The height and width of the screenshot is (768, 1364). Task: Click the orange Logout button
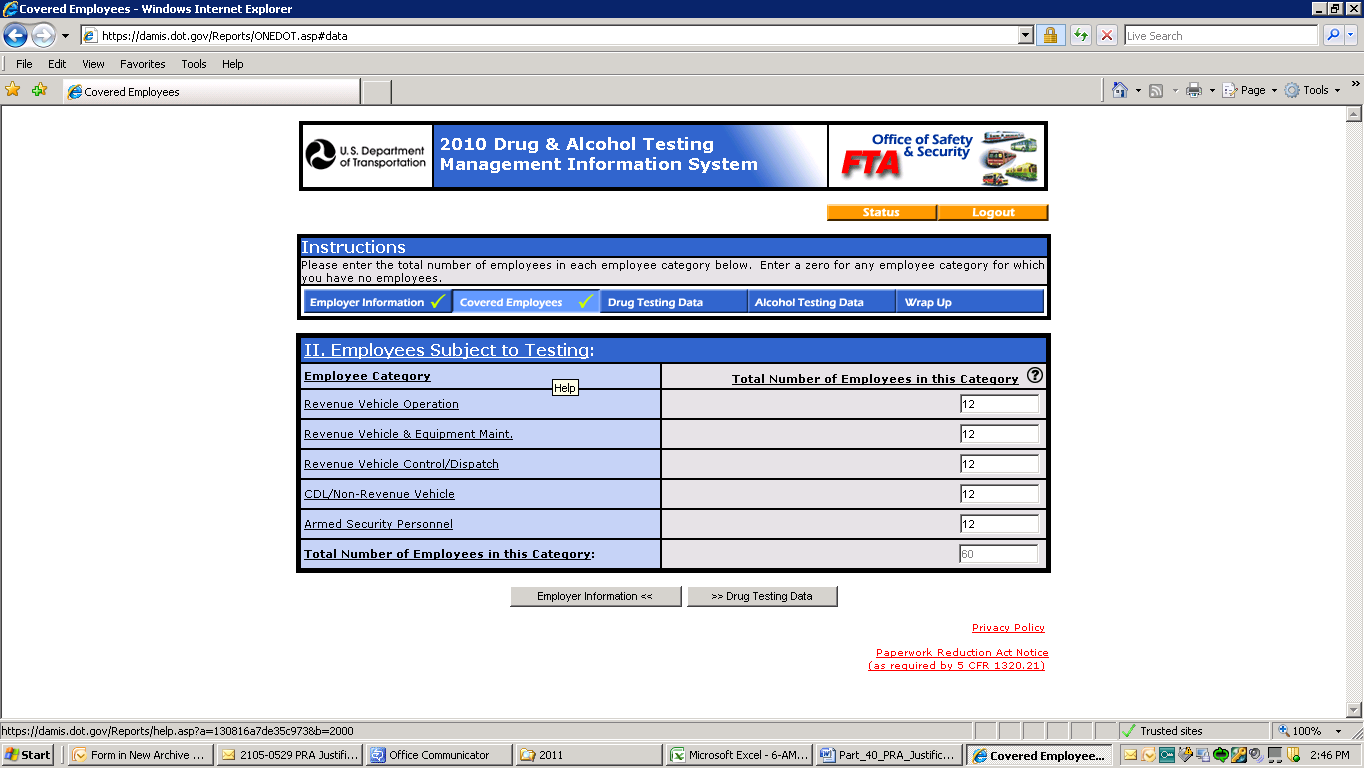point(993,212)
